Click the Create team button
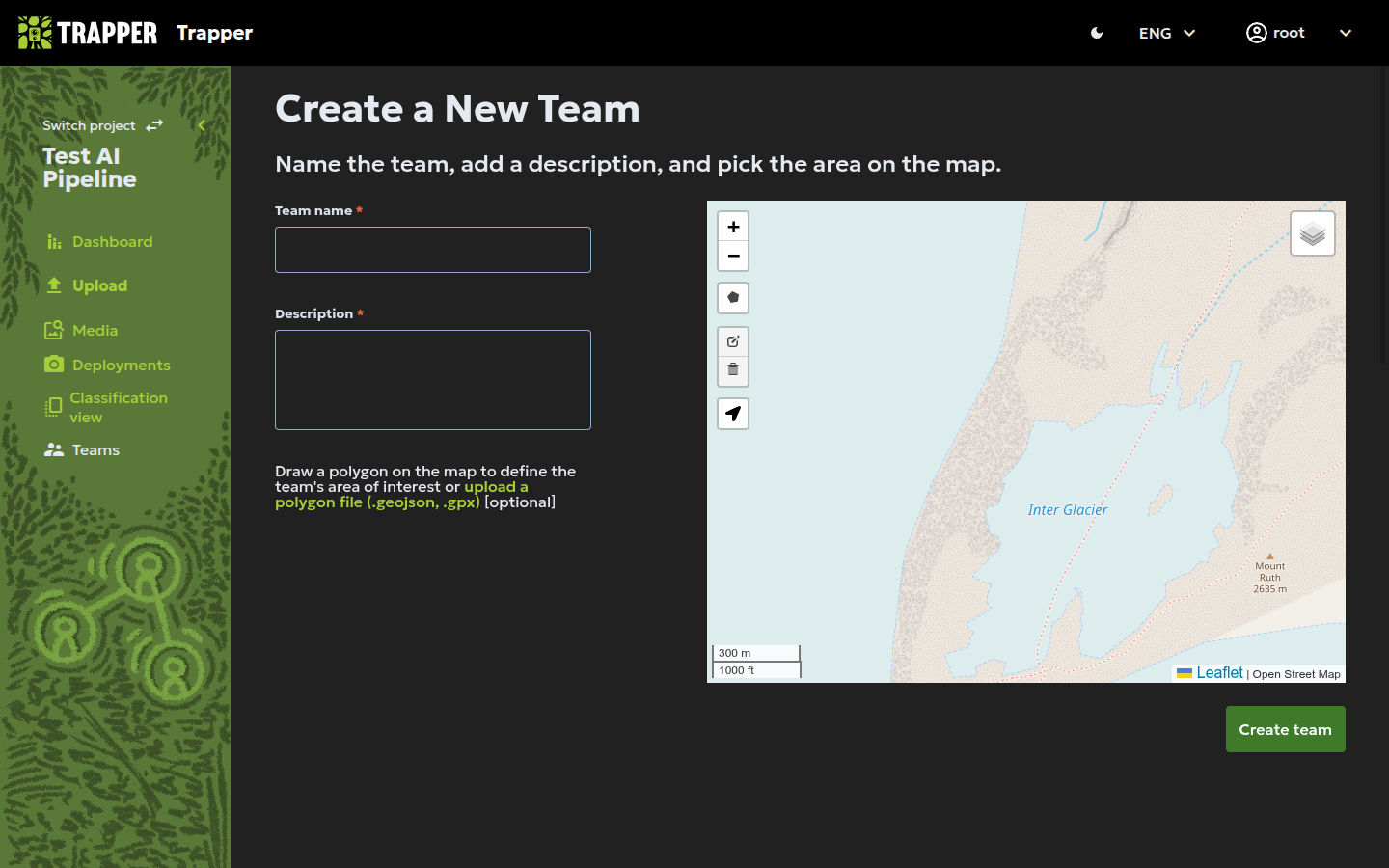1389x868 pixels. pos(1285,729)
